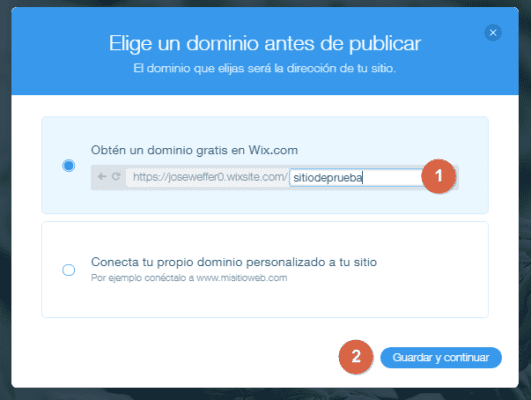
Task: Click 'Conecta tu propio dominio personalizado a tu sitio' label
Action: click(234, 262)
